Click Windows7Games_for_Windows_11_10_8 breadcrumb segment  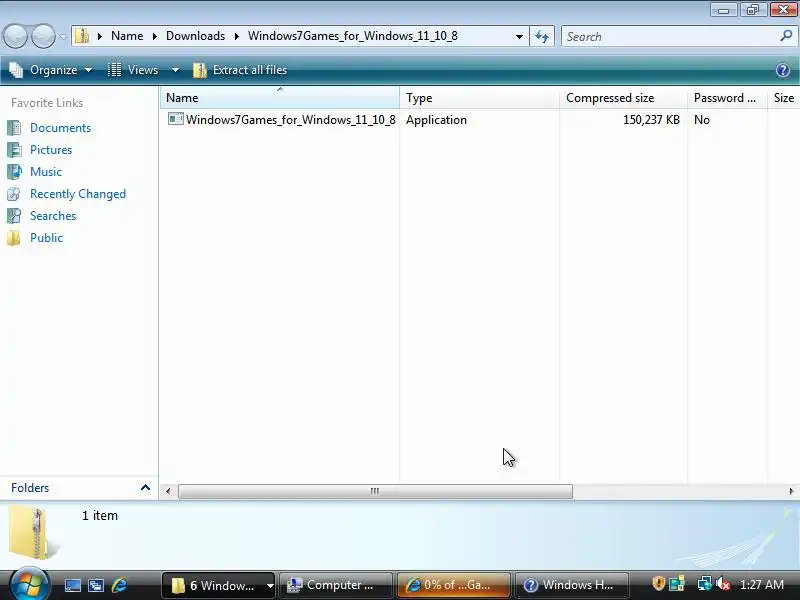tap(353, 36)
